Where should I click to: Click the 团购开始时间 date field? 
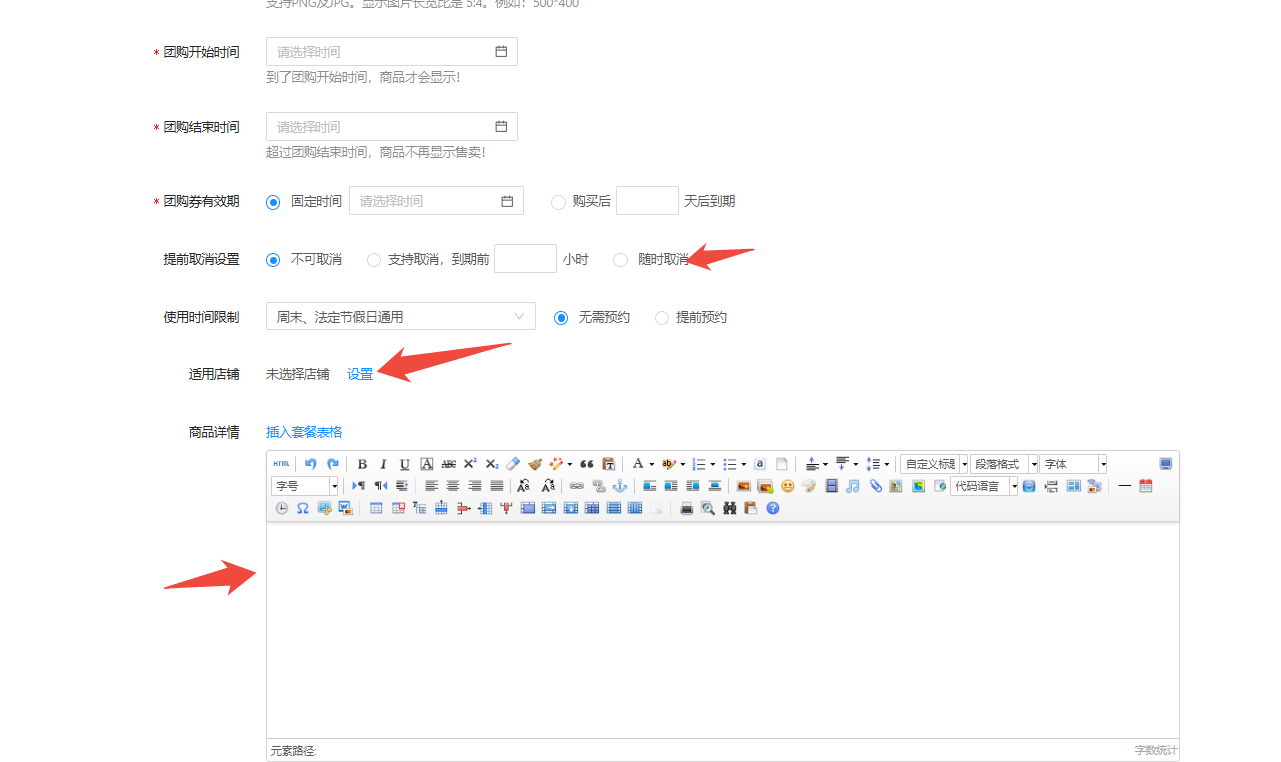(x=392, y=52)
